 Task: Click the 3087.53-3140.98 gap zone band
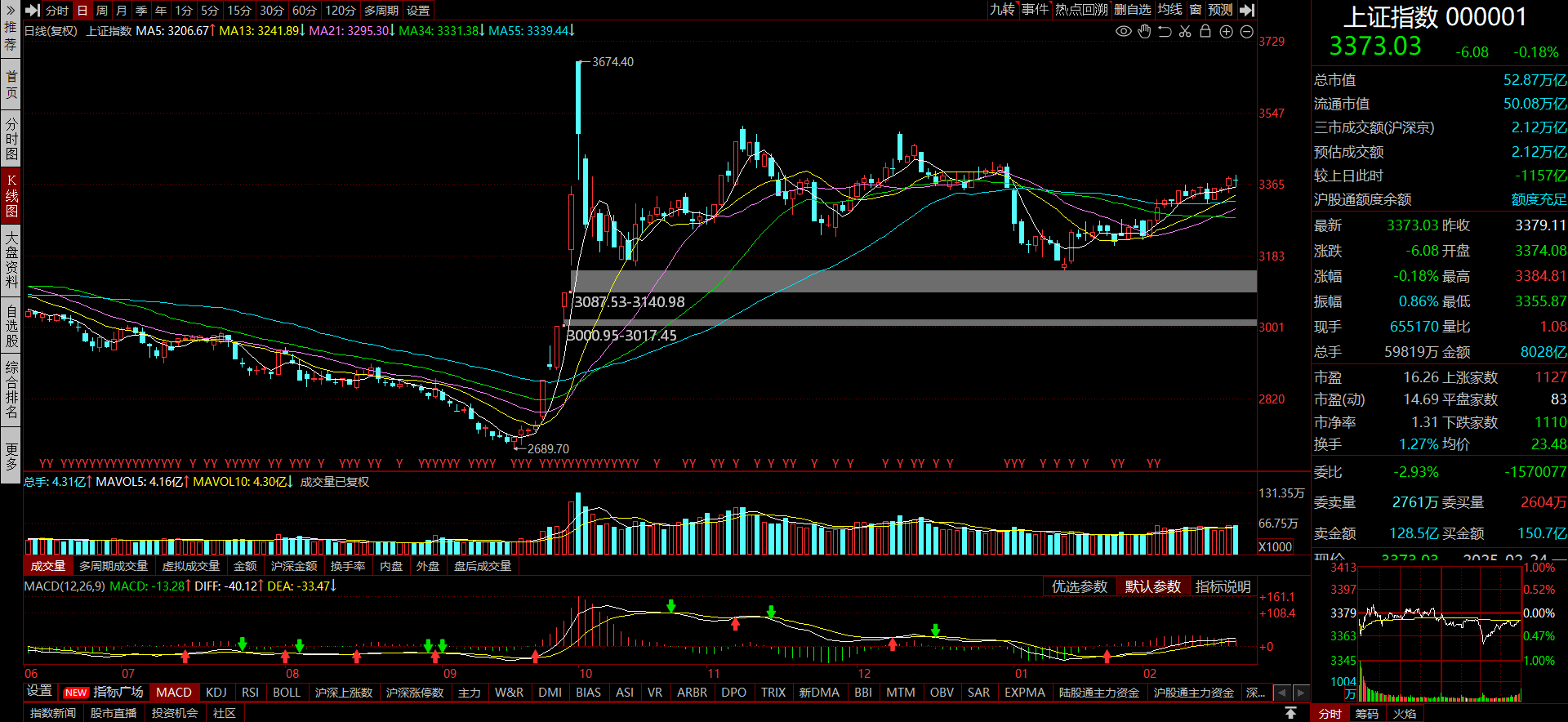[x=913, y=281]
